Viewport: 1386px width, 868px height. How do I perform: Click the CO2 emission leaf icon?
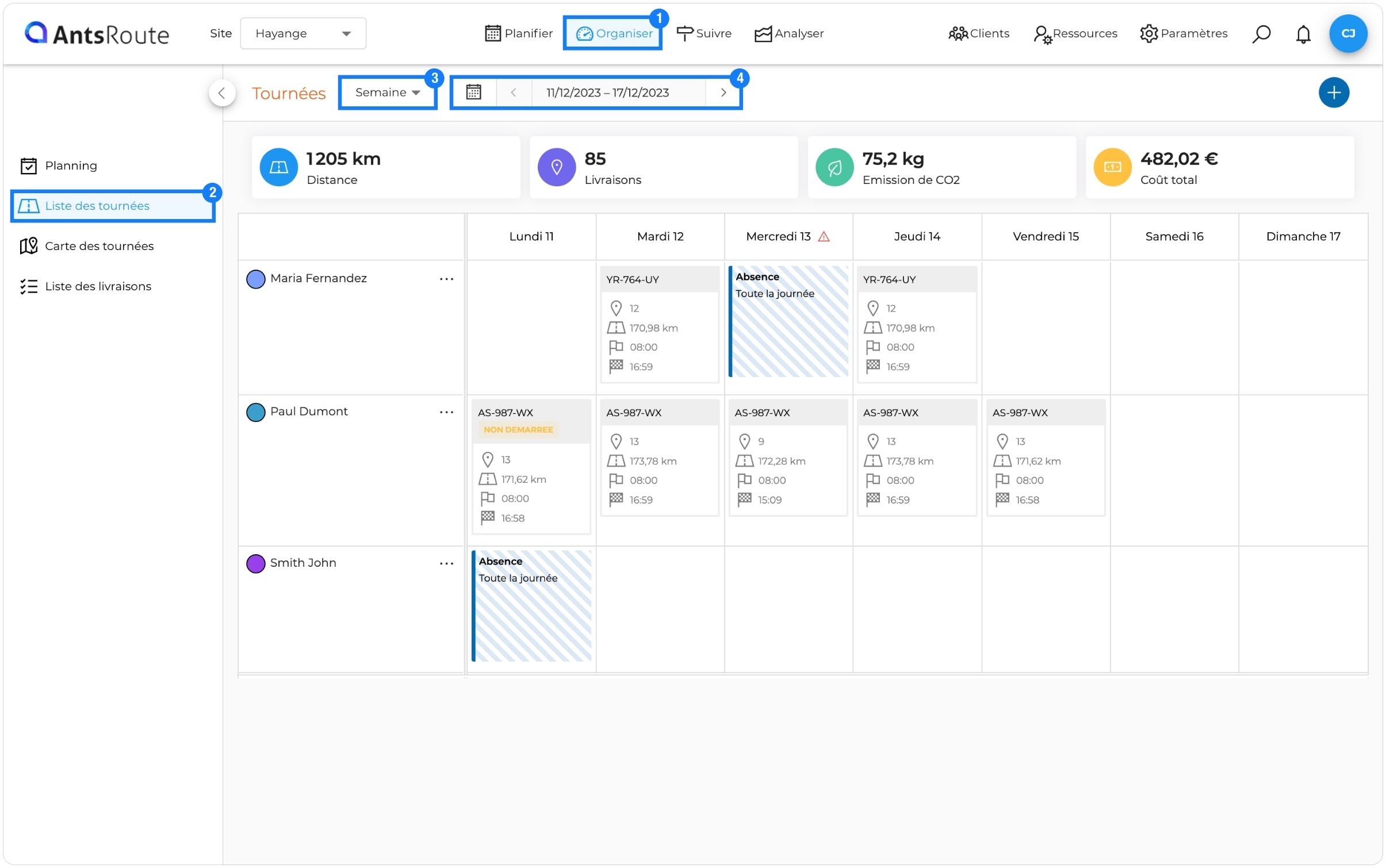click(834, 167)
